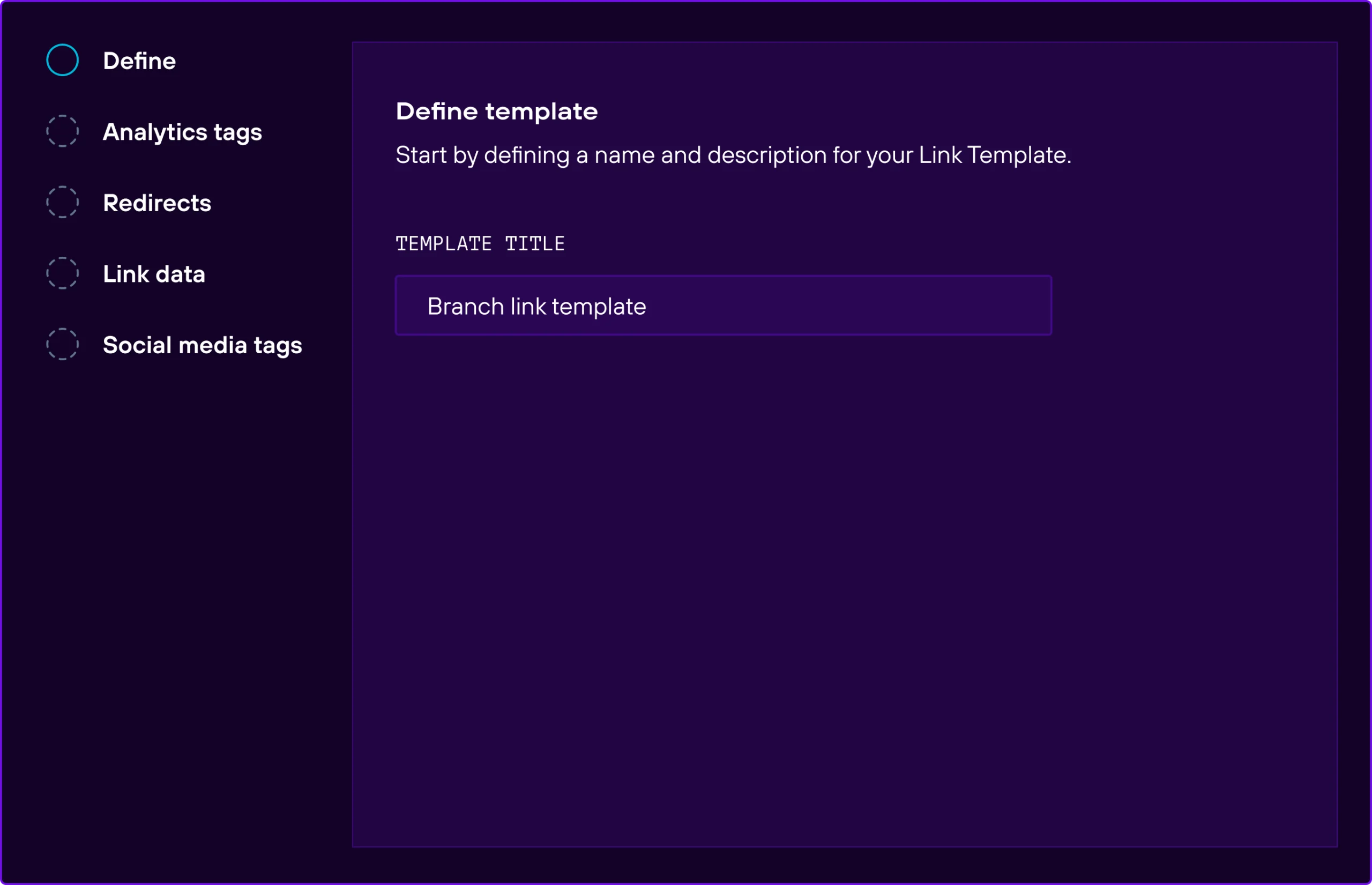This screenshot has height=885, width=1372.
Task: Click the TEMPLATE TITLE field label
Action: pyautogui.click(x=480, y=244)
